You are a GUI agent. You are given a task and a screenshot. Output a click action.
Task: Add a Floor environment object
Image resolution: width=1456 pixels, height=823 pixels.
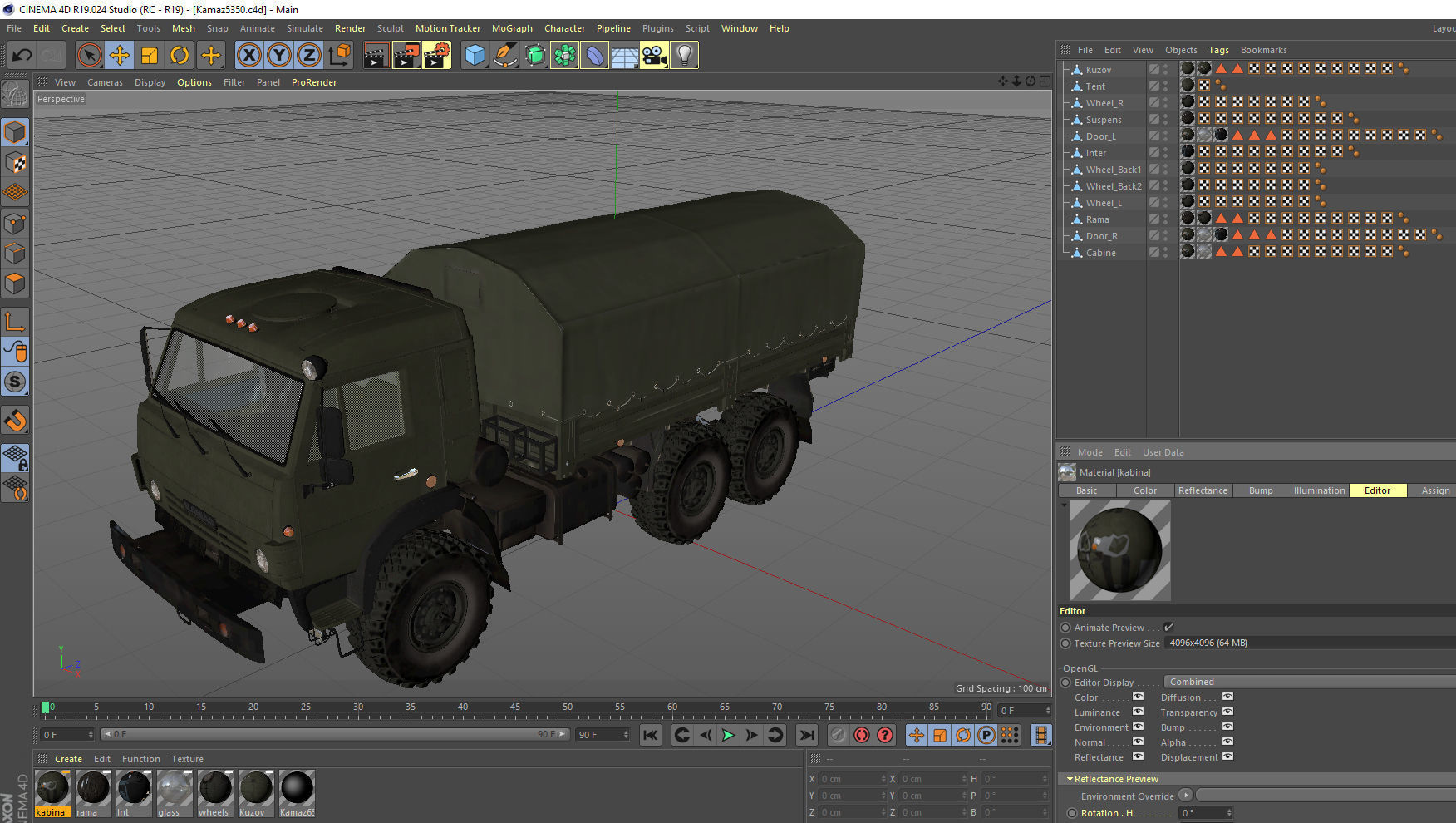tap(624, 56)
